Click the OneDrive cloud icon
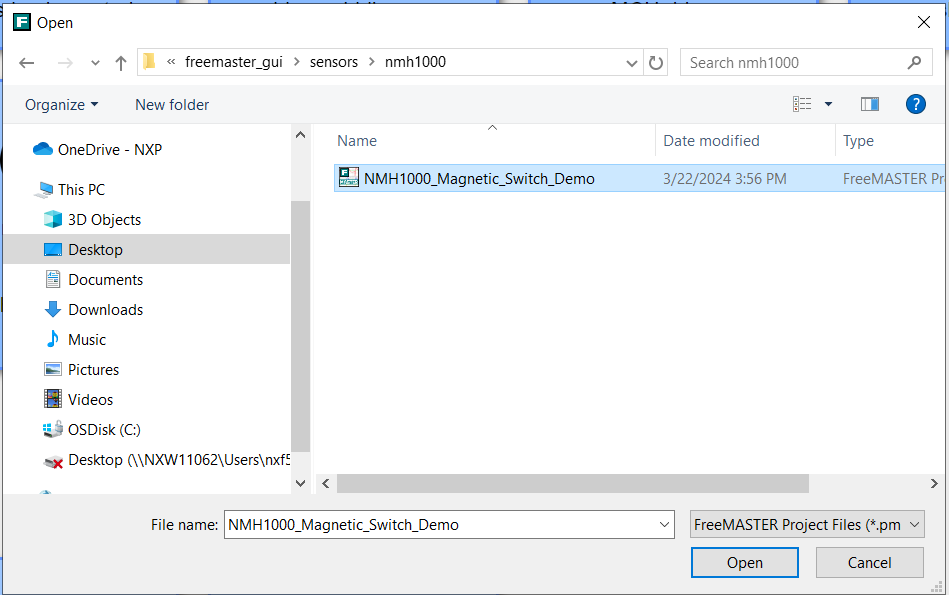 click(42, 149)
